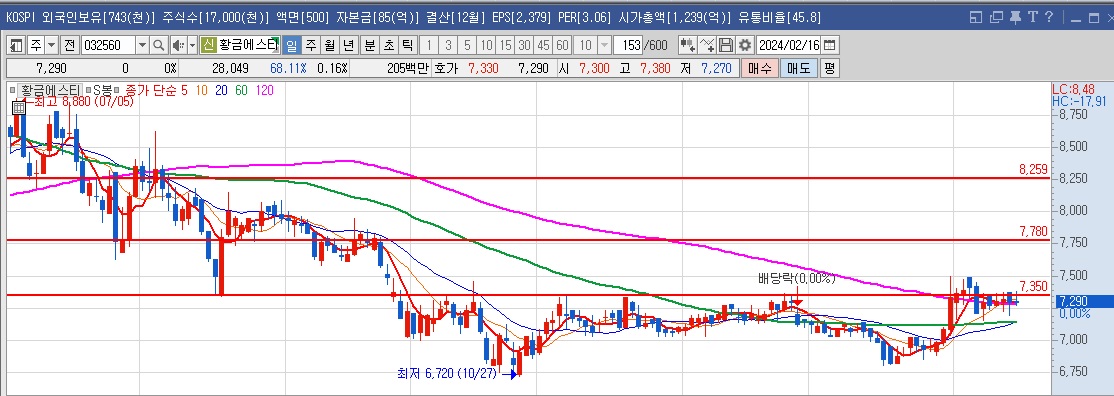
Task: Click the 매도 sell button
Action: 798,68
